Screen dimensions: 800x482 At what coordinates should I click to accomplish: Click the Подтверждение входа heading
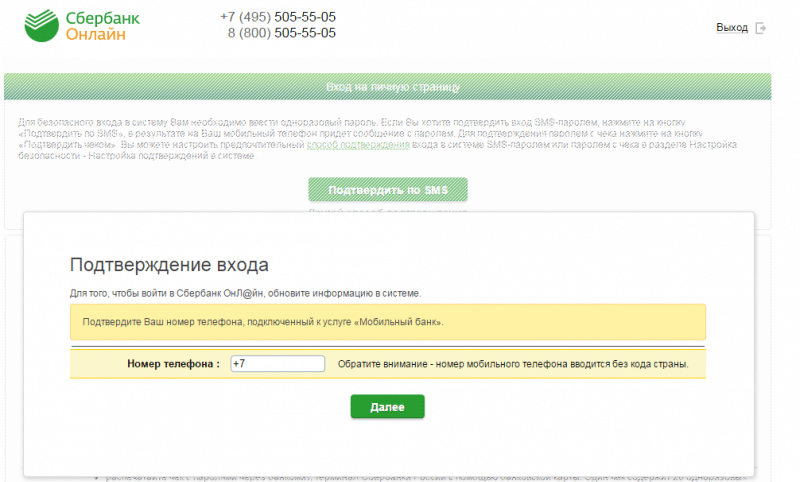point(169,265)
